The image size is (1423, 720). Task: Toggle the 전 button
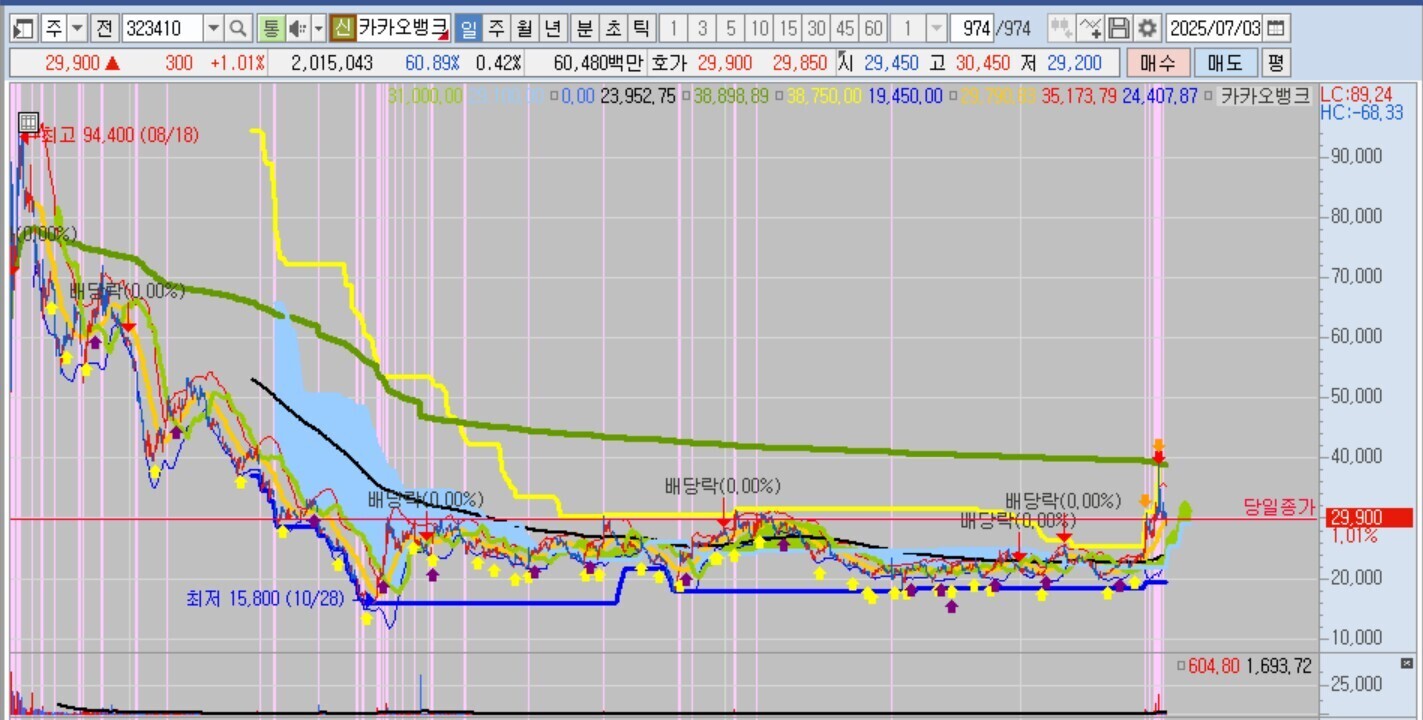(x=104, y=28)
